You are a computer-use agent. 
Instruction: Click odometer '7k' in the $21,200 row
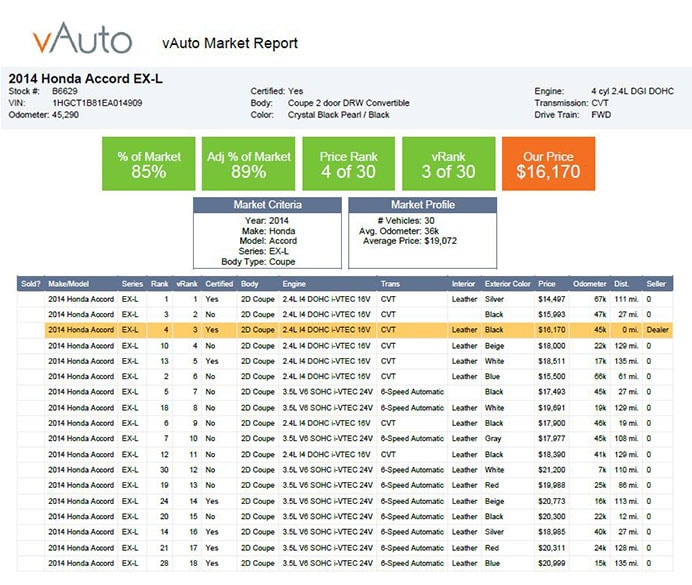pyautogui.click(x=602, y=470)
